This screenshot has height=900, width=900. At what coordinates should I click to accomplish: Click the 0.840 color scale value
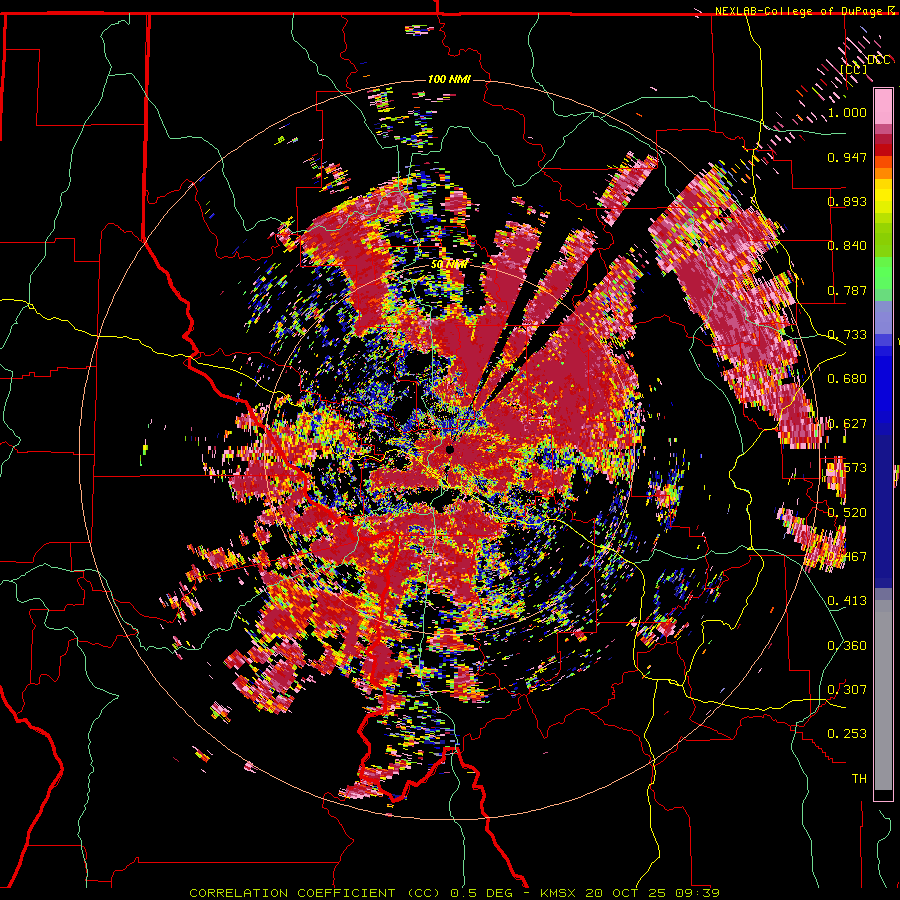coord(847,246)
